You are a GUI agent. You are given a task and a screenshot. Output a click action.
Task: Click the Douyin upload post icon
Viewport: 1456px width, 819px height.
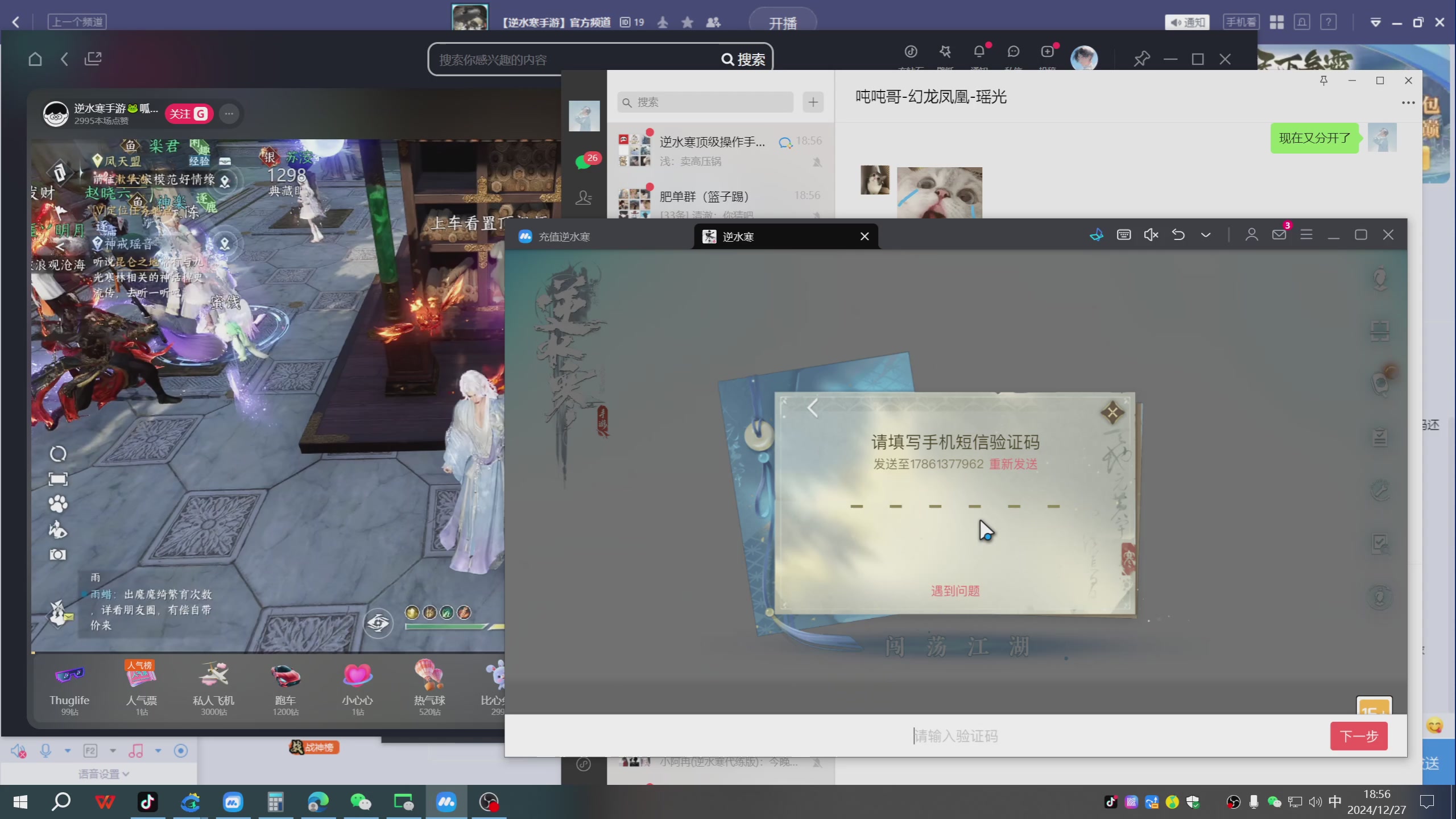1047,52
